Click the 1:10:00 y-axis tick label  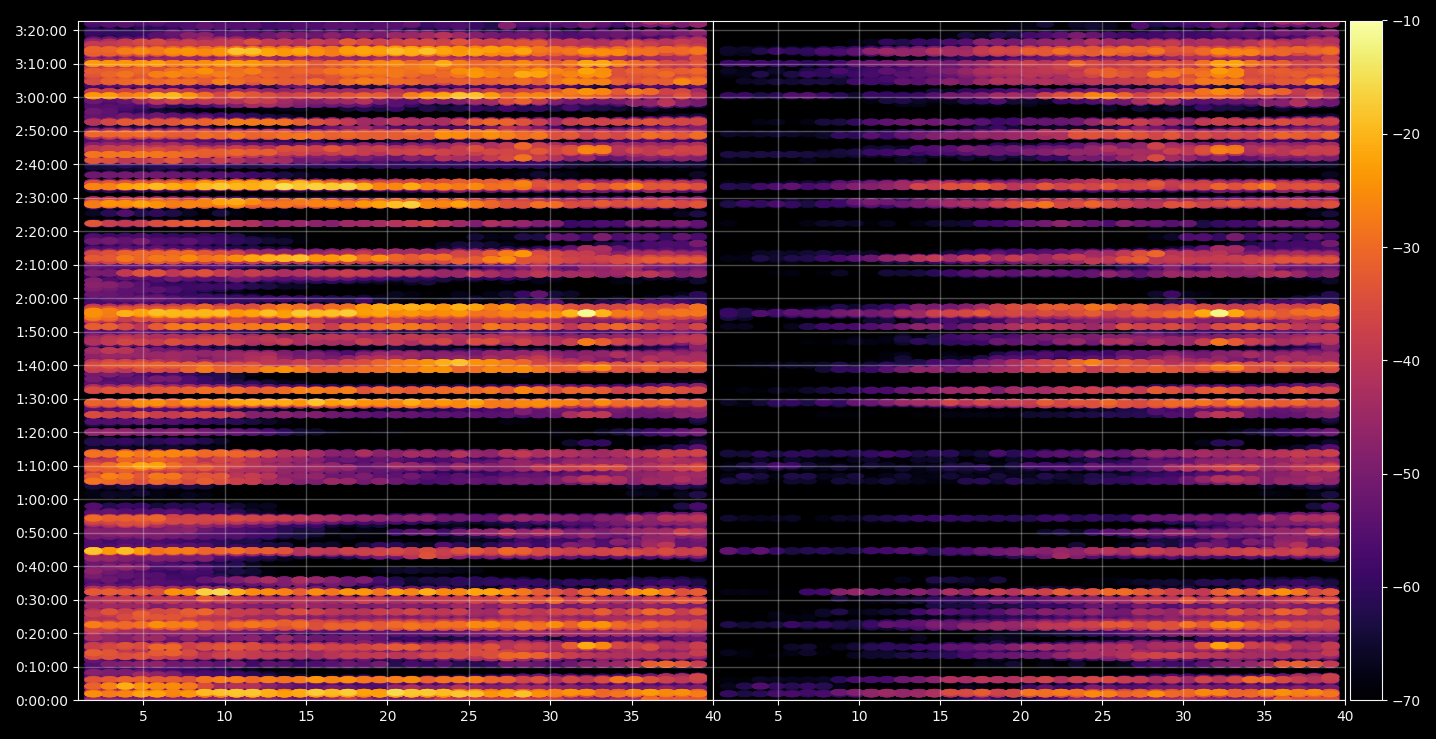(41, 466)
